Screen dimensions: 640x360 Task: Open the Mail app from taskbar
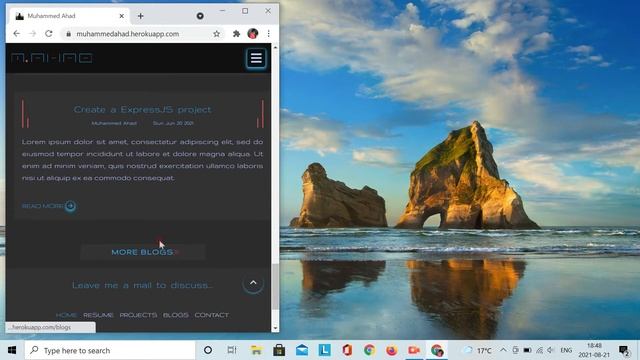[302, 350]
